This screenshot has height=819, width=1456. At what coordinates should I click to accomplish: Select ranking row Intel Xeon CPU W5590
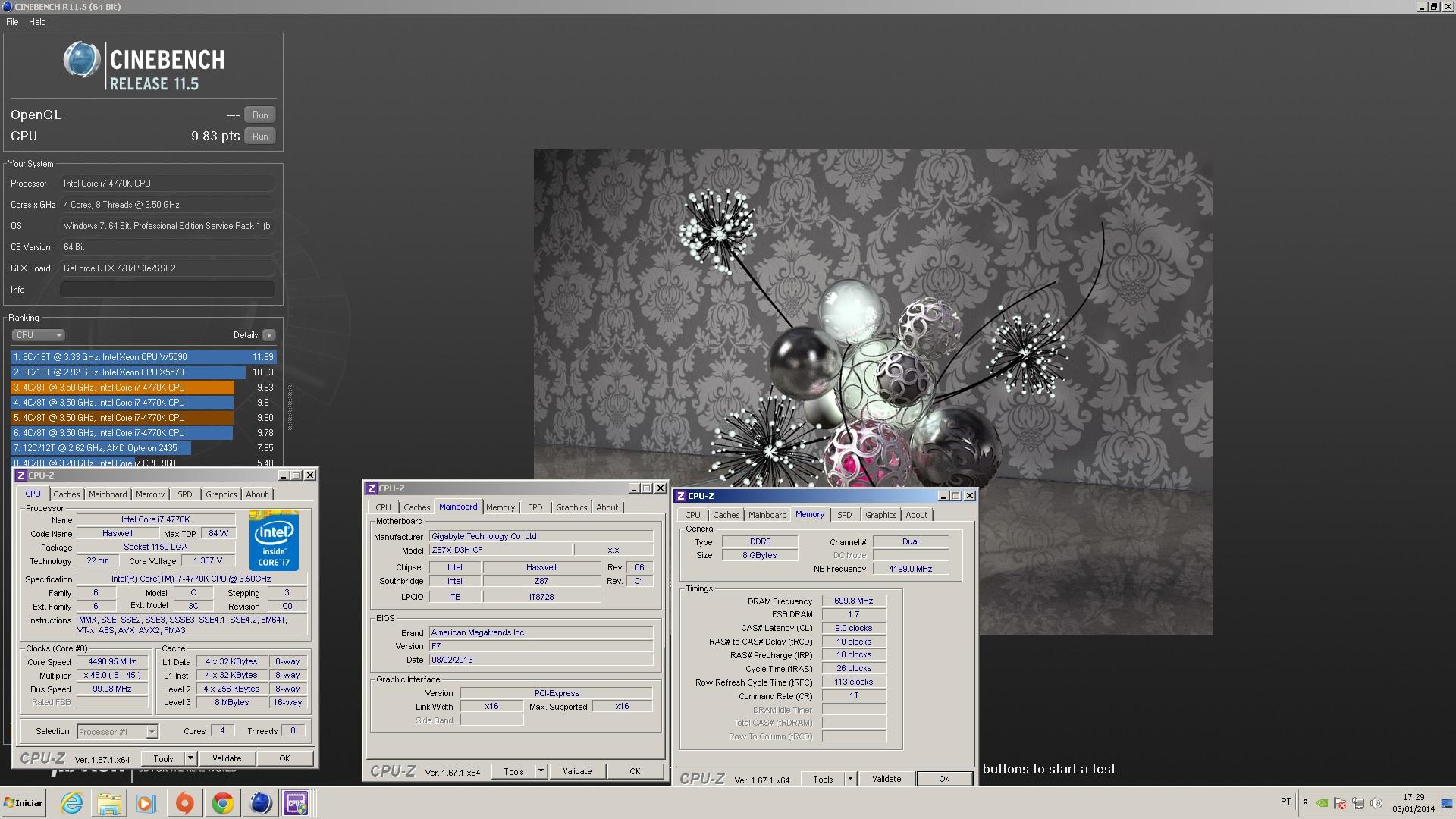[143, 357]
